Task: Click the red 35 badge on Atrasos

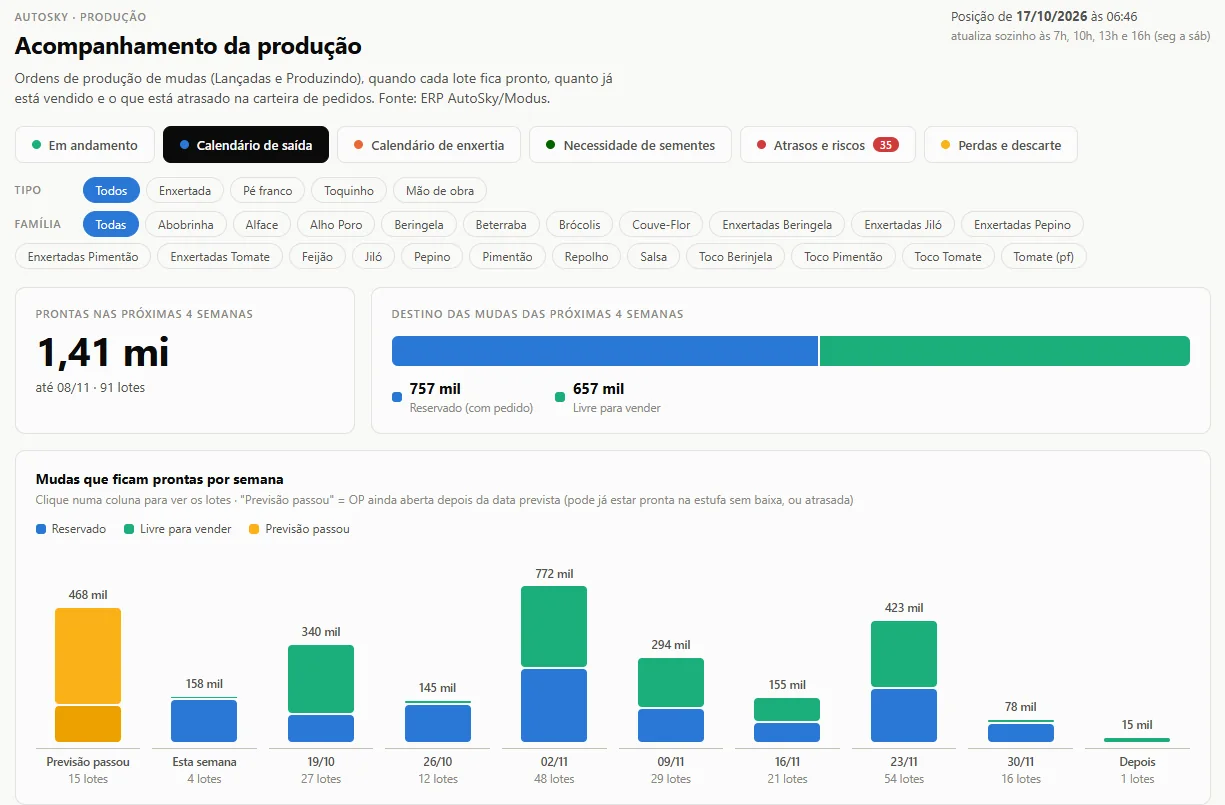Action: (885, 145)
